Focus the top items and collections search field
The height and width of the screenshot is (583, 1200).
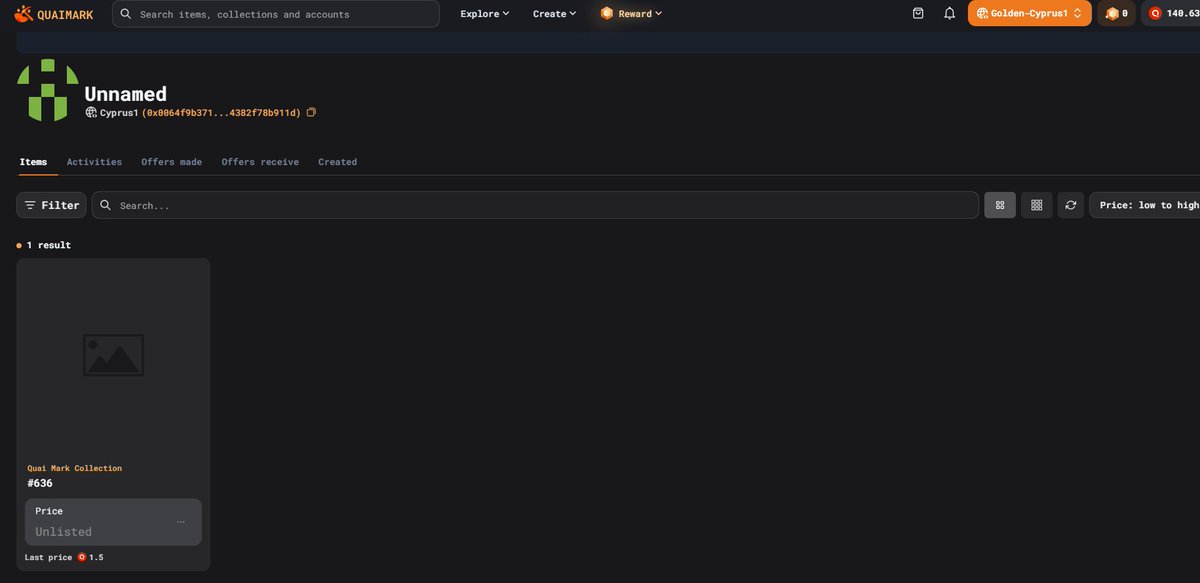276,14
